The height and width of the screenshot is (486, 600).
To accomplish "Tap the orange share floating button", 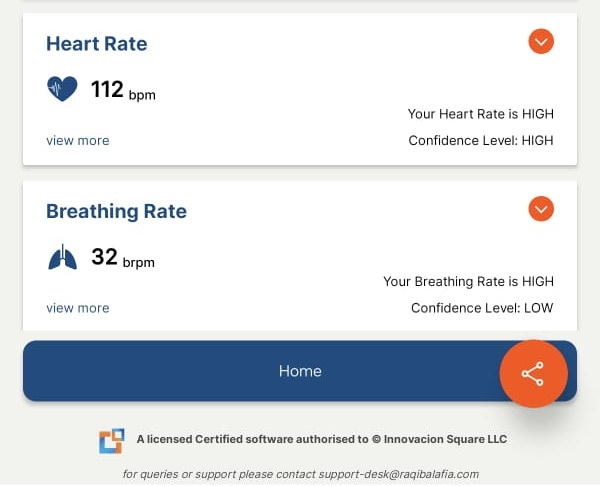I will tap(533, 374).
